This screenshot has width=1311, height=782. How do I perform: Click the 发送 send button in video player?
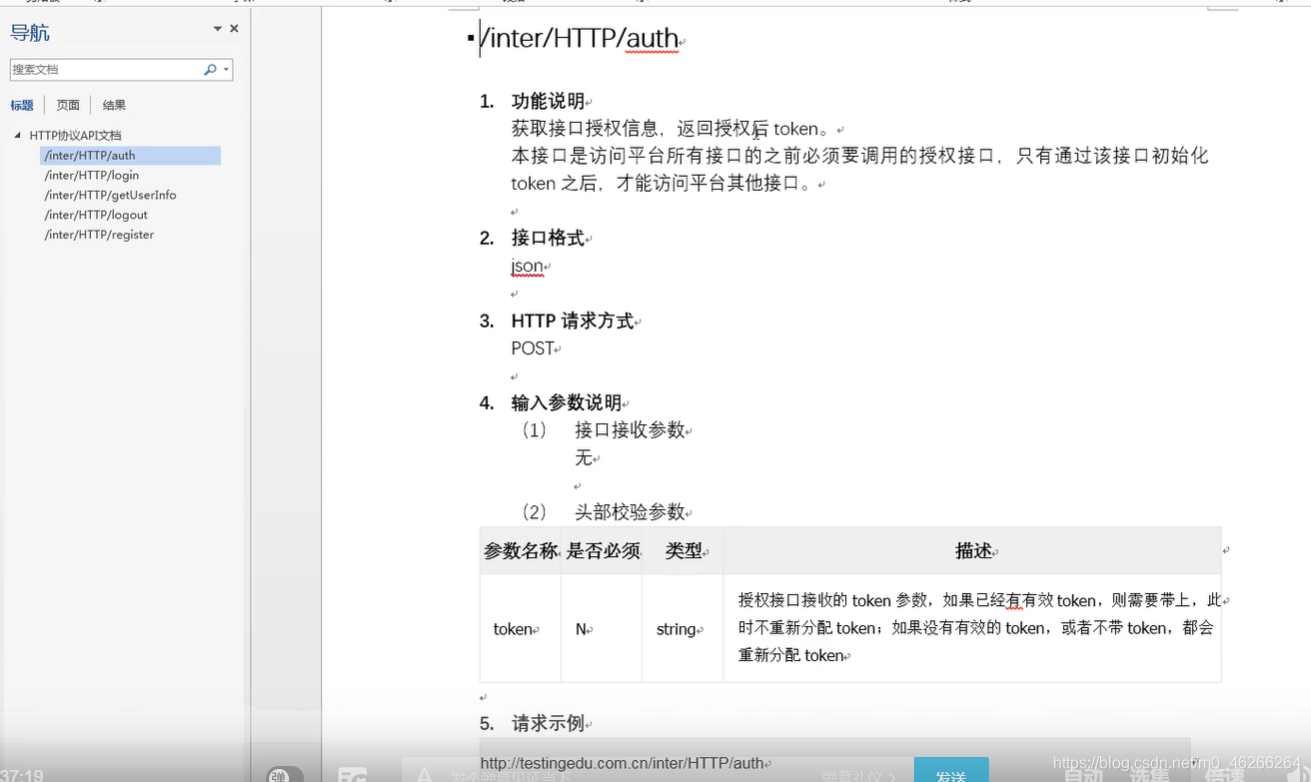951,770
